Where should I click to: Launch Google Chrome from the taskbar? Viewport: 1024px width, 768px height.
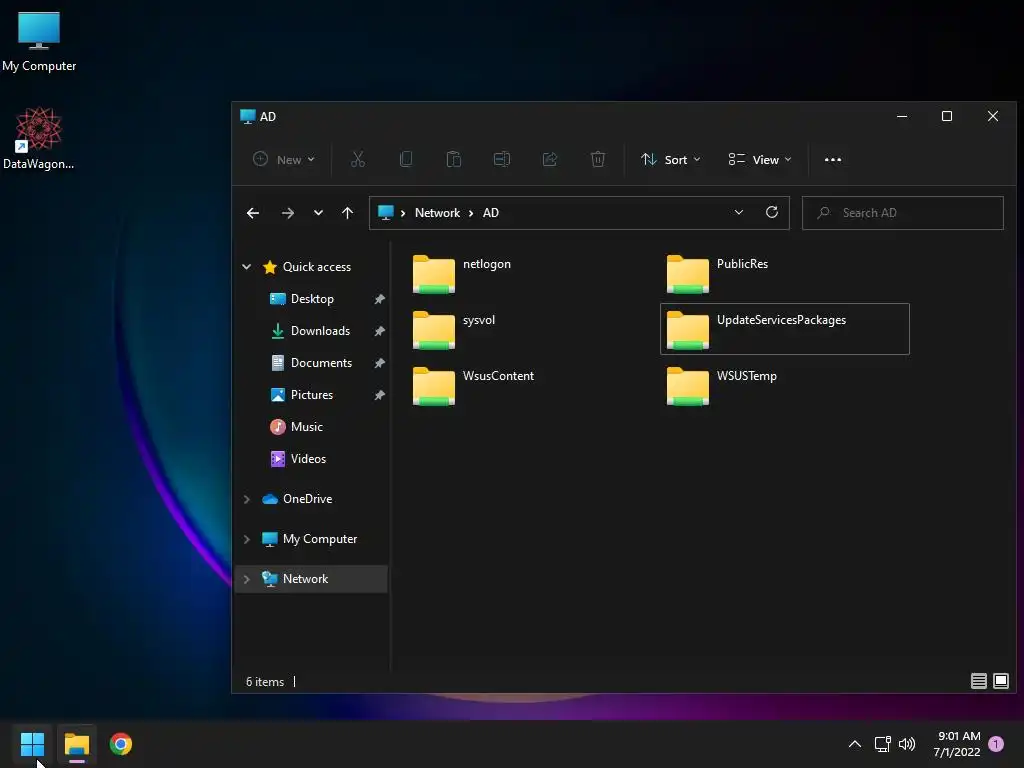point(121,744)
